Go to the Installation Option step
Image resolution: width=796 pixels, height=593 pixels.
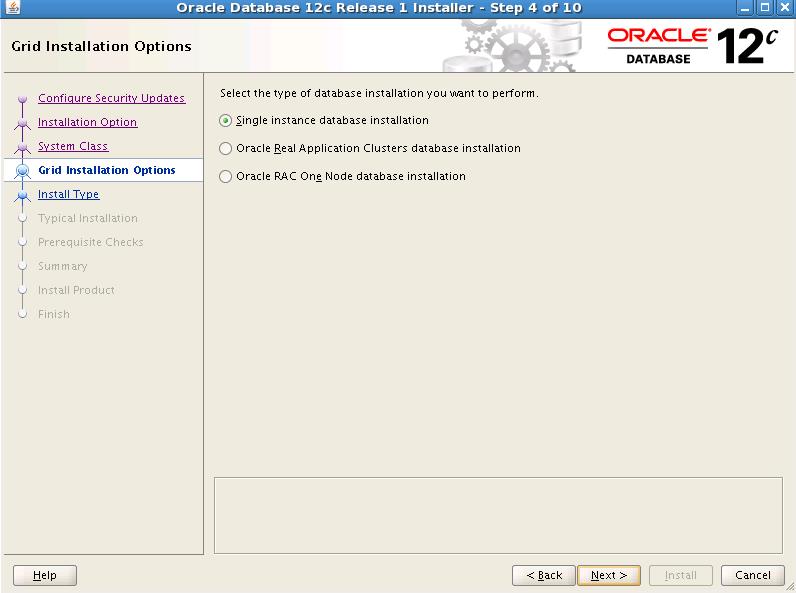click(x=87, y=122)
